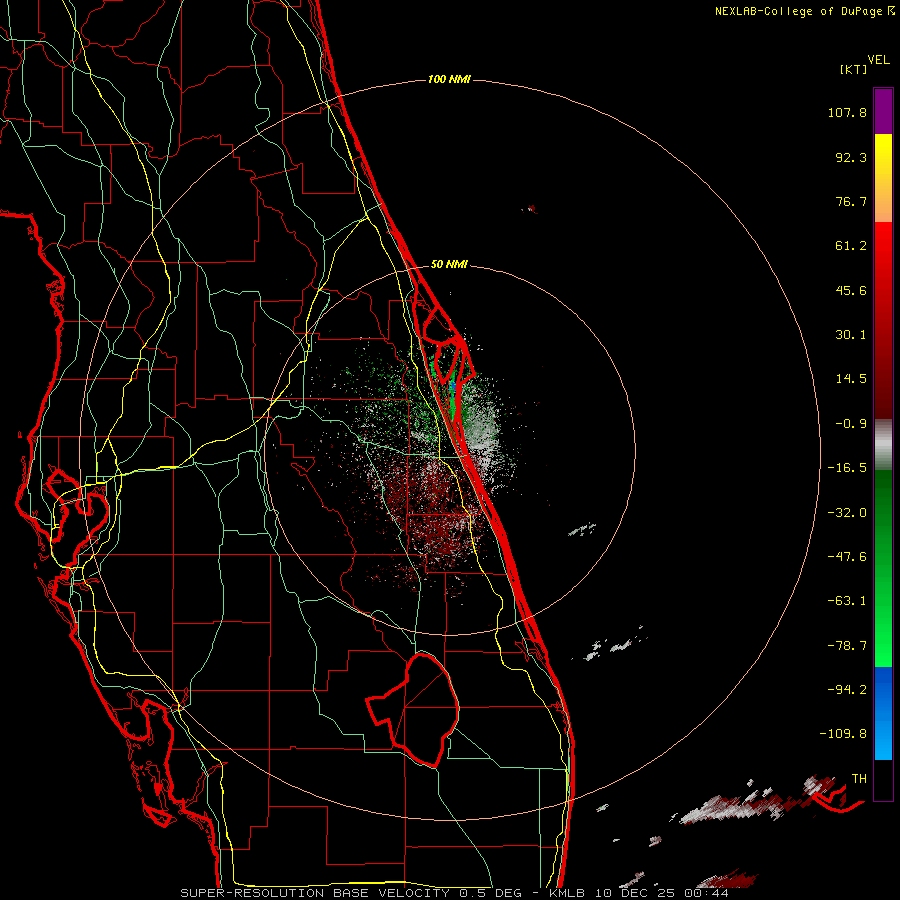This screenshot has height=900, width=900.
Task: Select the -94.2 legend value
Action: (847, 689)
